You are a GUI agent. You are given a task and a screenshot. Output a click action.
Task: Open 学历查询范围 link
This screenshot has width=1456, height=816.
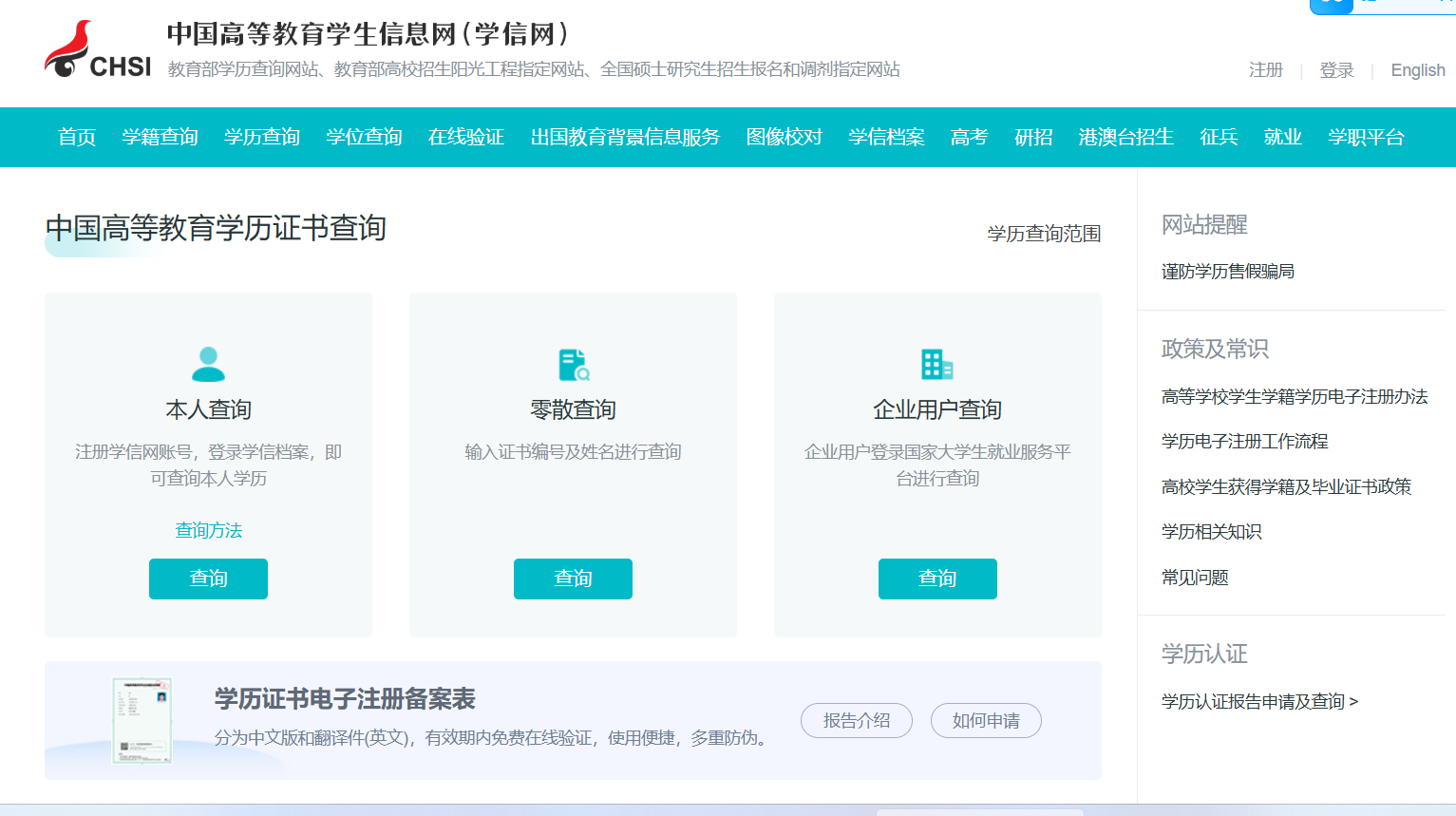[1044, 234]
